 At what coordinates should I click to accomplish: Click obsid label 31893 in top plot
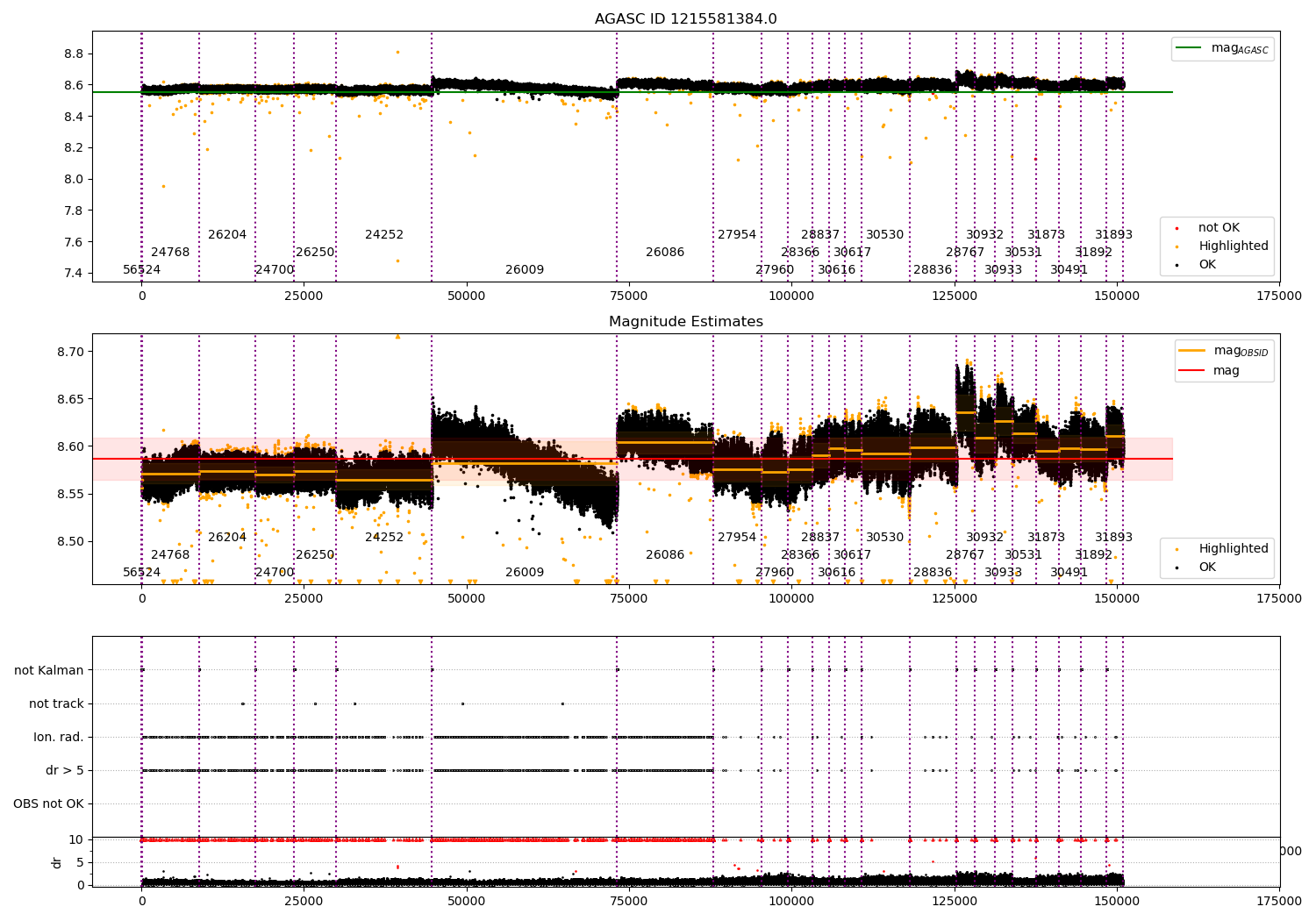[1113, 234]
